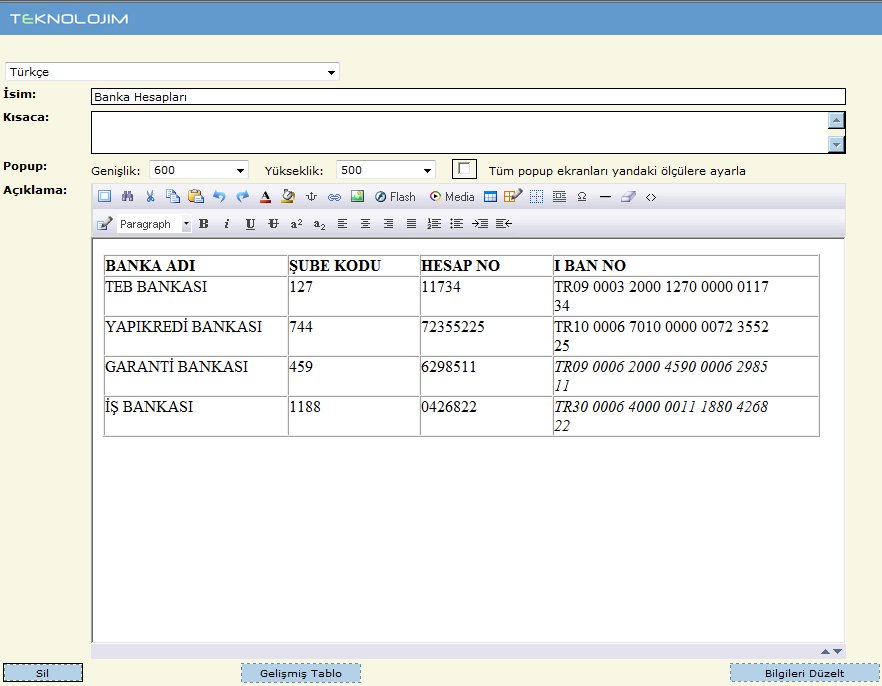Click the 'TEB BANKASI' table cell
The image size is (882, 686).
point(196,296)
